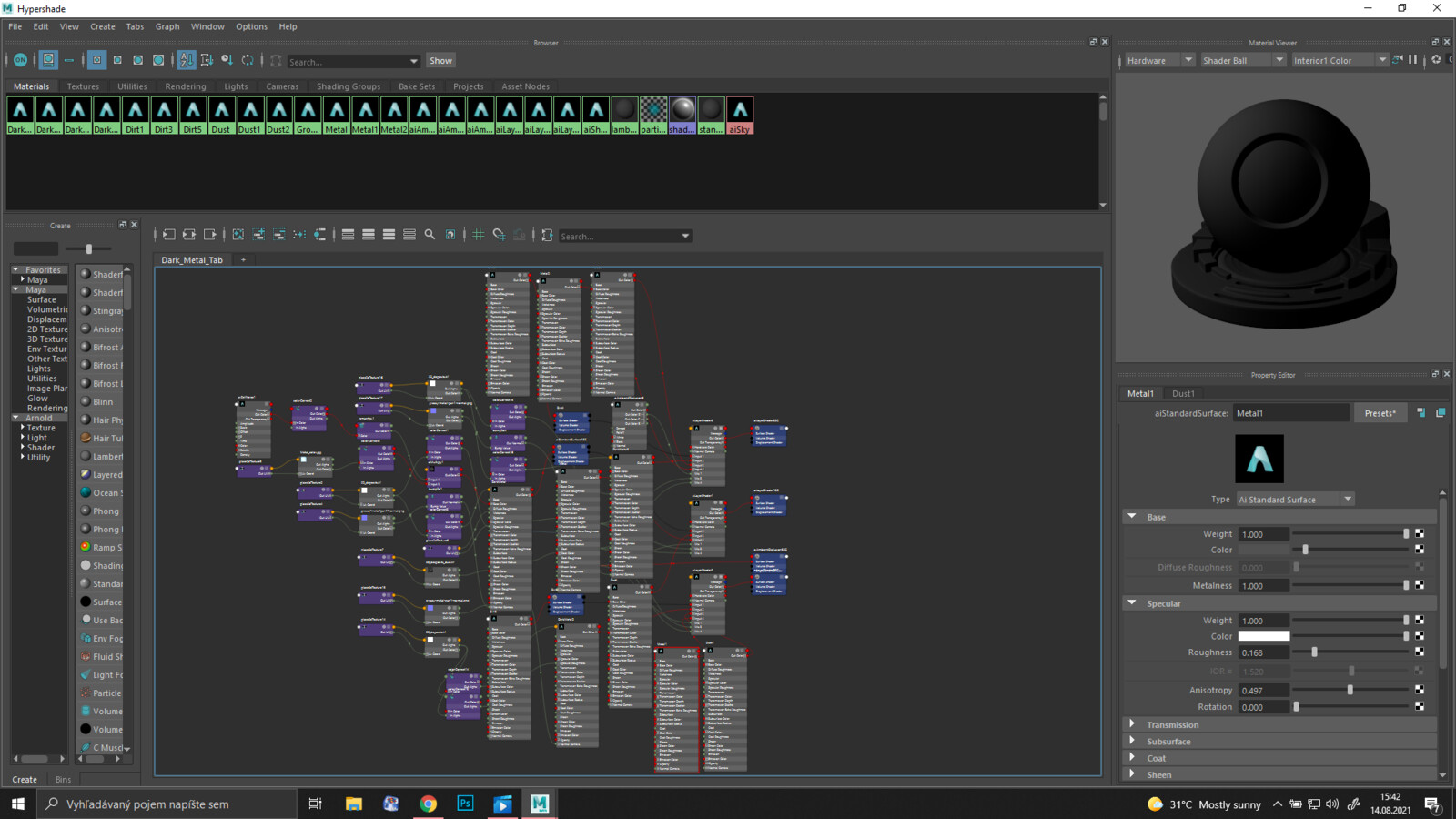The width and height of the screenshot is (1456, 819).
Task: Click add selected nodes to graph icon
Action: 258,235
